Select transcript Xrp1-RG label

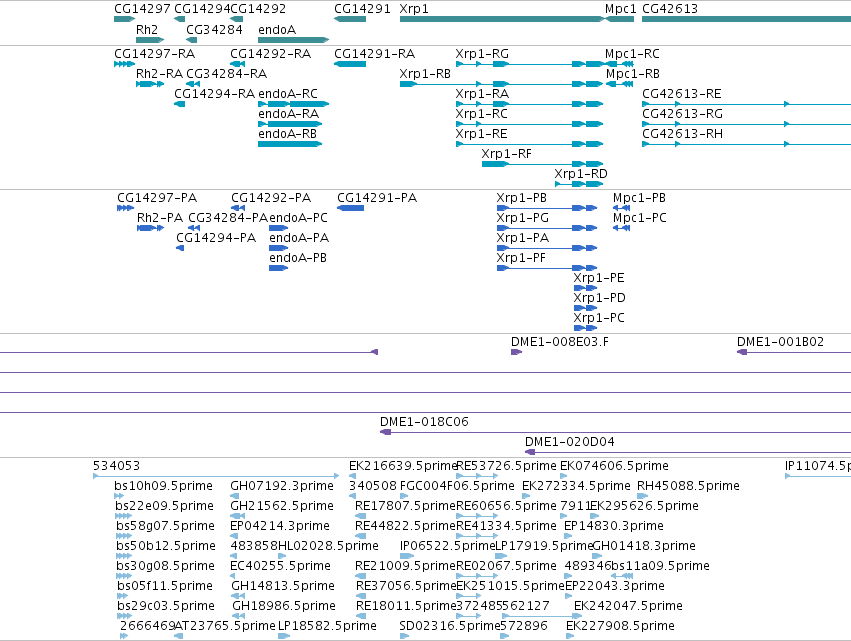(x=482, y=54)
